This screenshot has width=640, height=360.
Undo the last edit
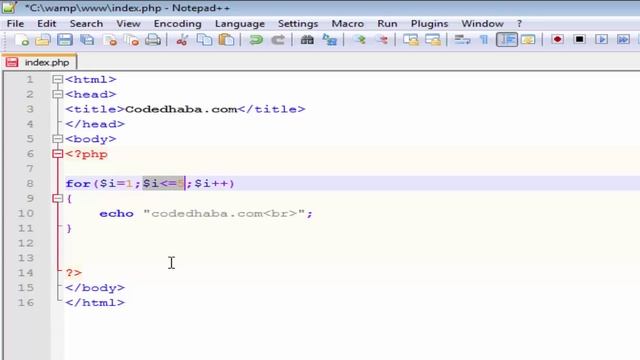coord(256,40)
